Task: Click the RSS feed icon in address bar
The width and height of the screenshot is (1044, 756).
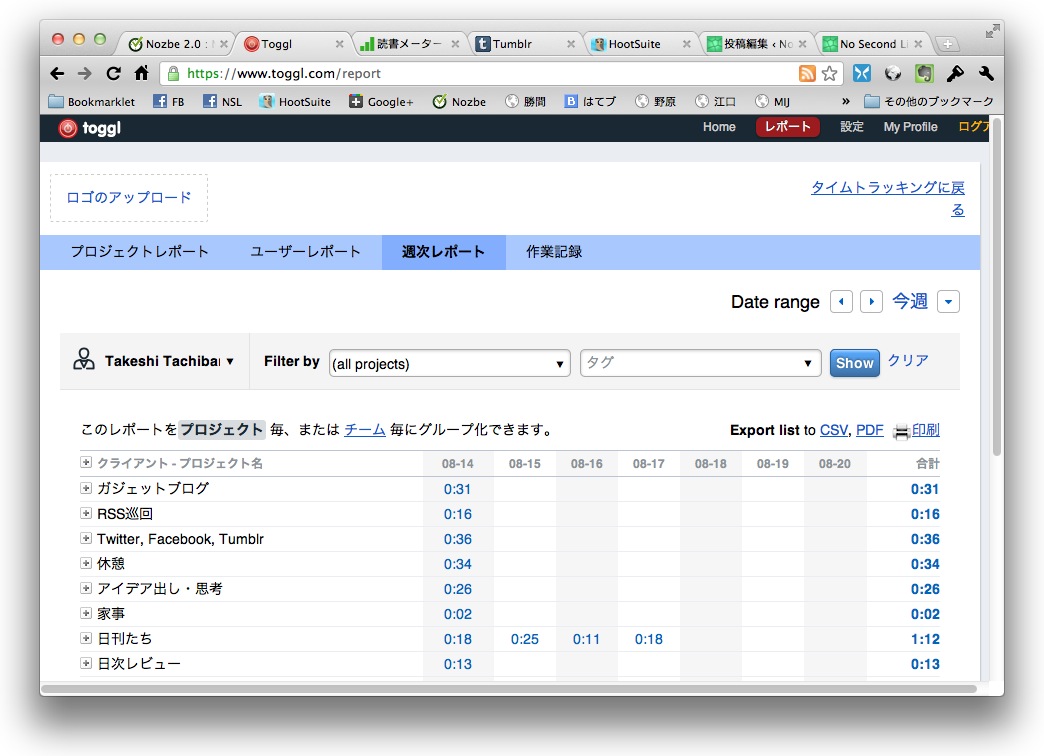Action: click(x=806, y=73)
